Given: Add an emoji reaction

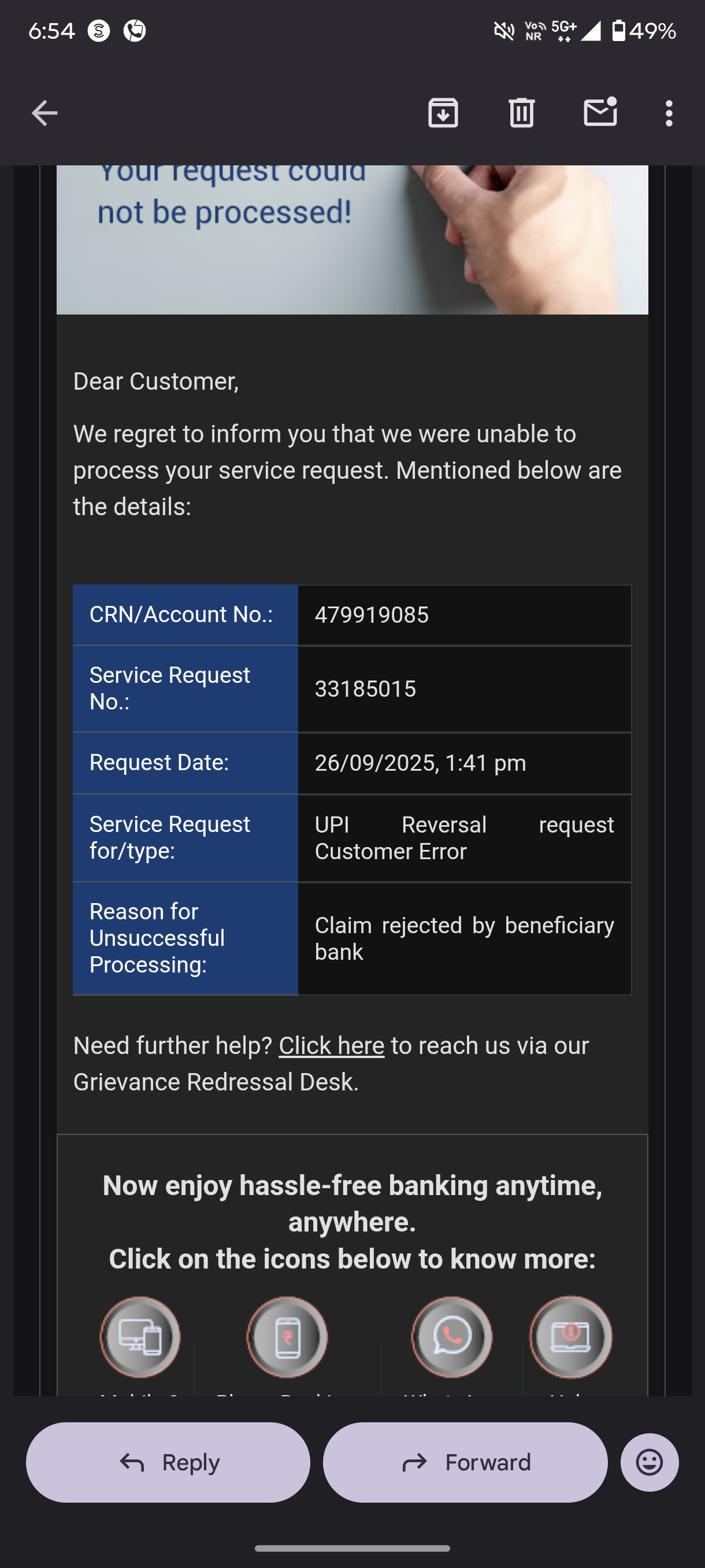Looking at the screenshot, I should click(649, 1462).
